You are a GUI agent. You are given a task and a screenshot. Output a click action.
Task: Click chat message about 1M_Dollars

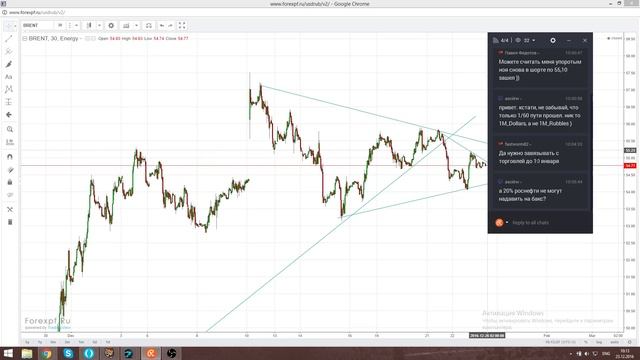pos(539,116)
